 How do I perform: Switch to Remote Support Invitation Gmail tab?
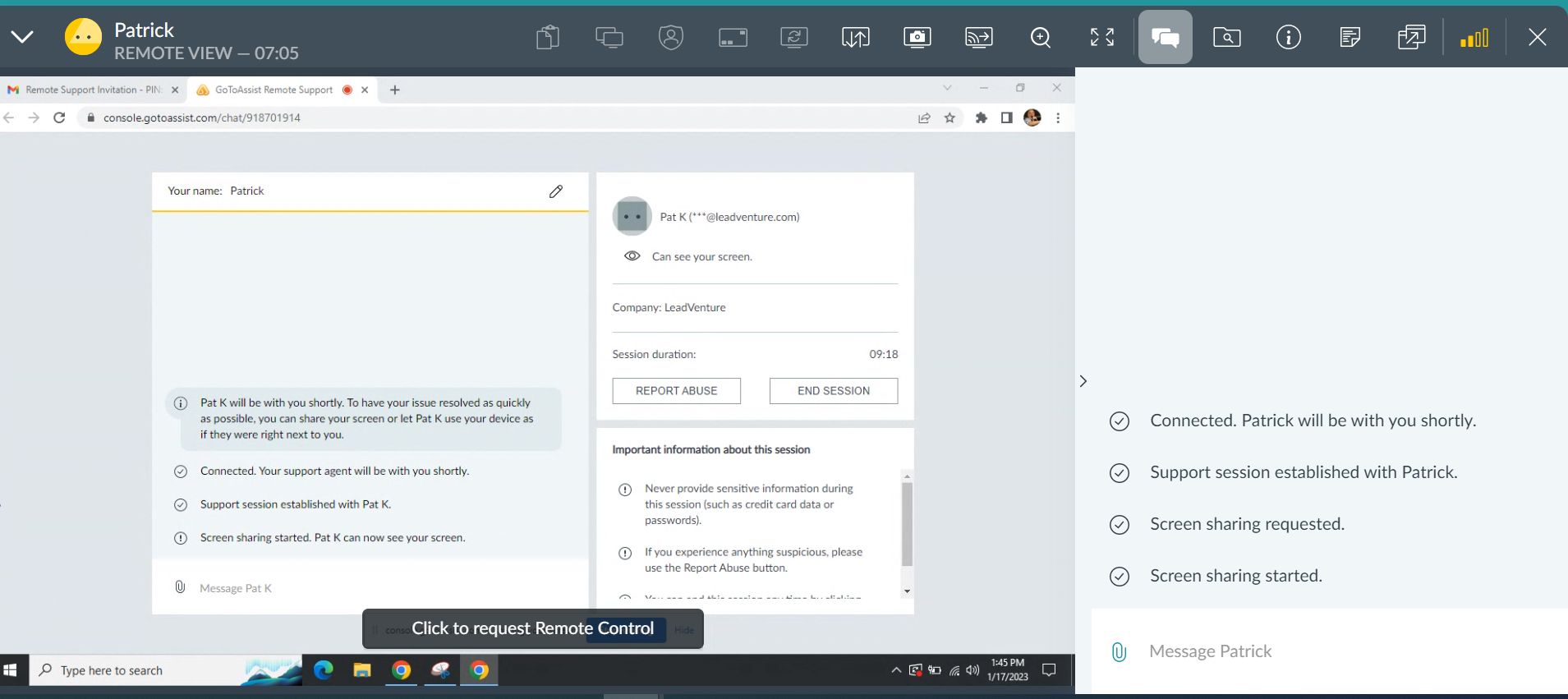(93, 90)
